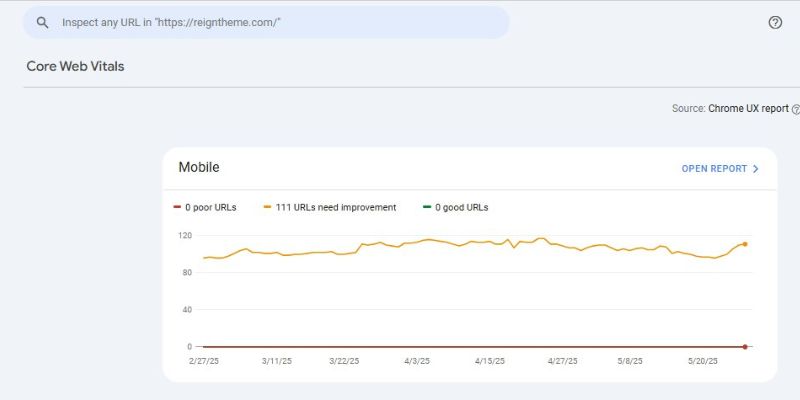800x400 pixels.
Task: Follow the Chrome UX report source link
Action: [748, 108]
